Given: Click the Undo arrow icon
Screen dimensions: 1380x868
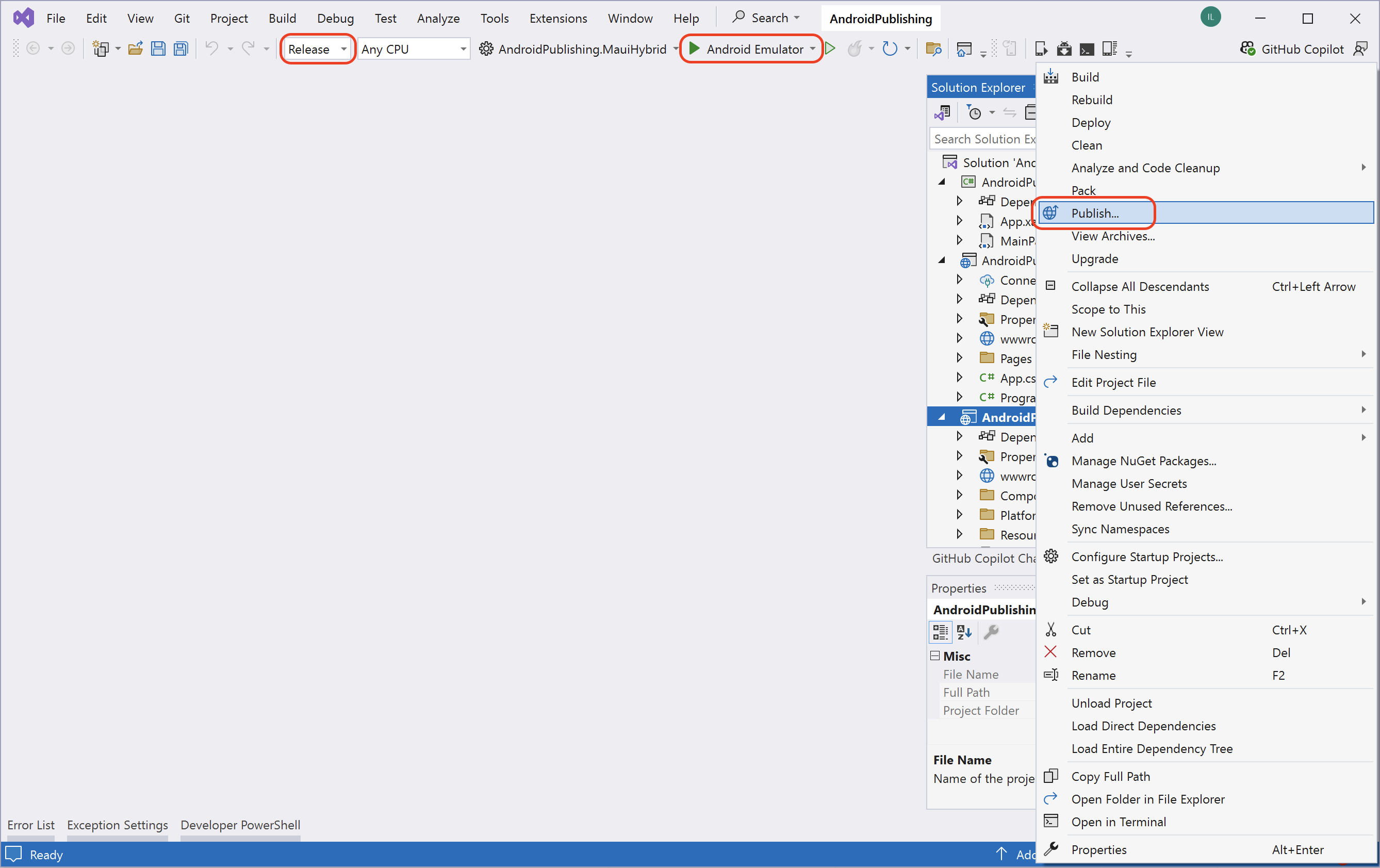Looking at the screenshot, I should [x=212, y=48].
